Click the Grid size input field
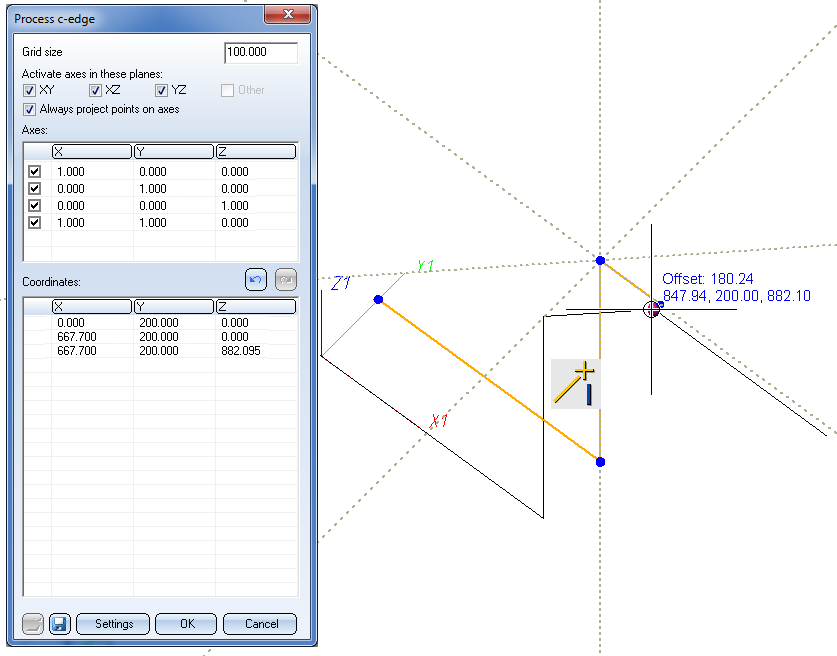This screenshot has height=656, width=837. click(261, 53)
